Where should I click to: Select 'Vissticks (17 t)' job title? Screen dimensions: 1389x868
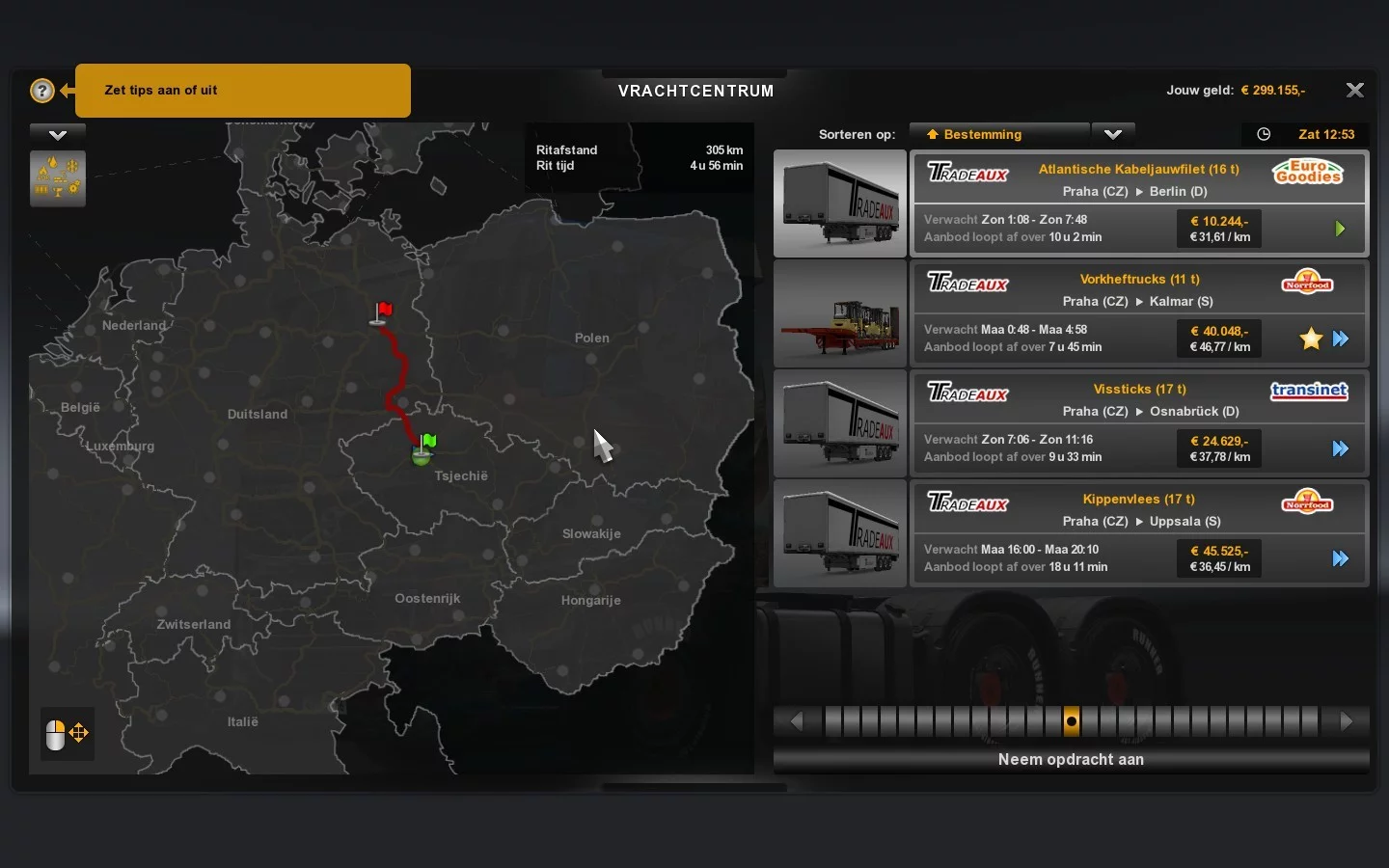[x=1140, y=390]
